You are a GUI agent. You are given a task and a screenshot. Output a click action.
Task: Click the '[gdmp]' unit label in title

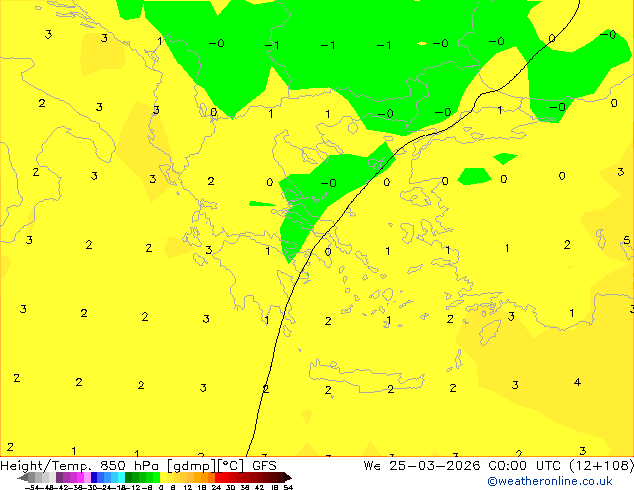pyautogui.click(x=191, y=466)
